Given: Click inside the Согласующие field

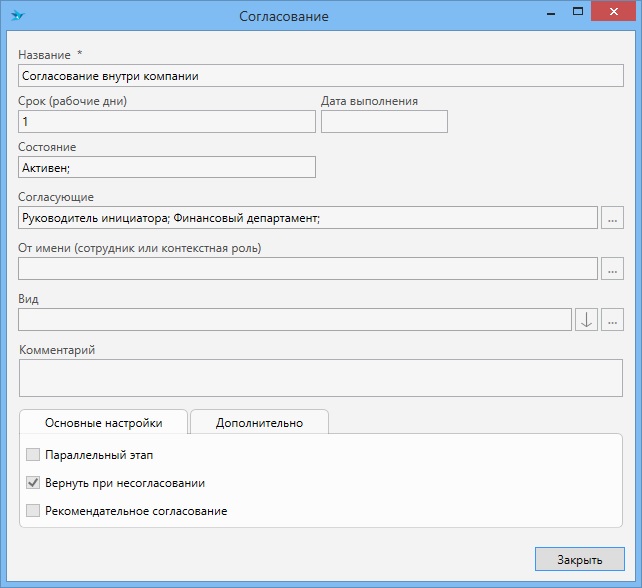Looking at the screenshot, I should pos(307,217).
